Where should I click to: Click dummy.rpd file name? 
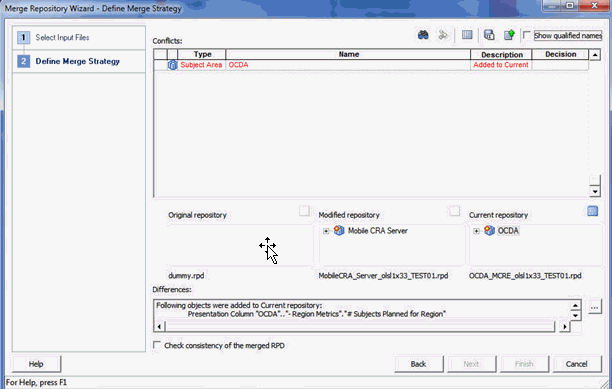coord(186,276)
